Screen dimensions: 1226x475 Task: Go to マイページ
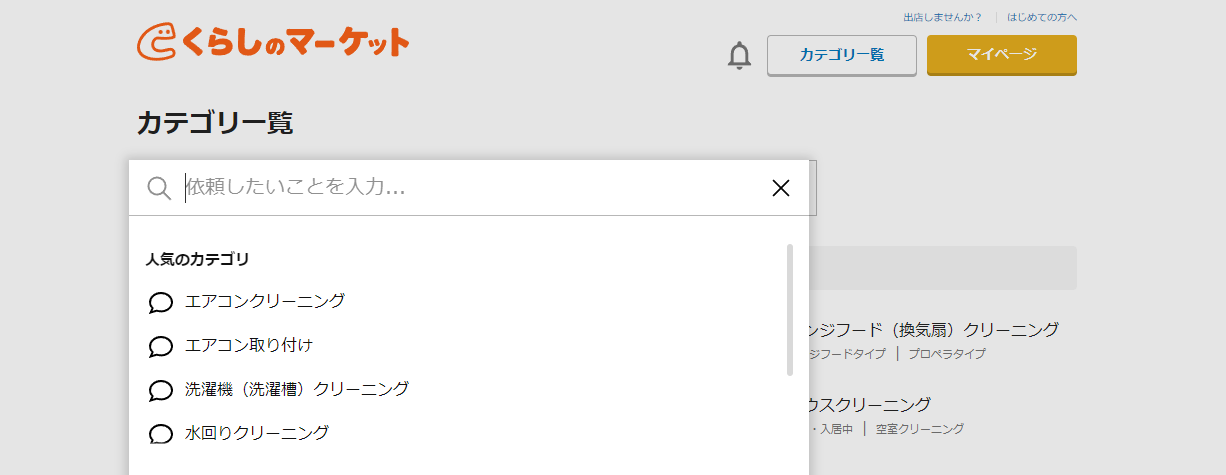coord(1002,55)
